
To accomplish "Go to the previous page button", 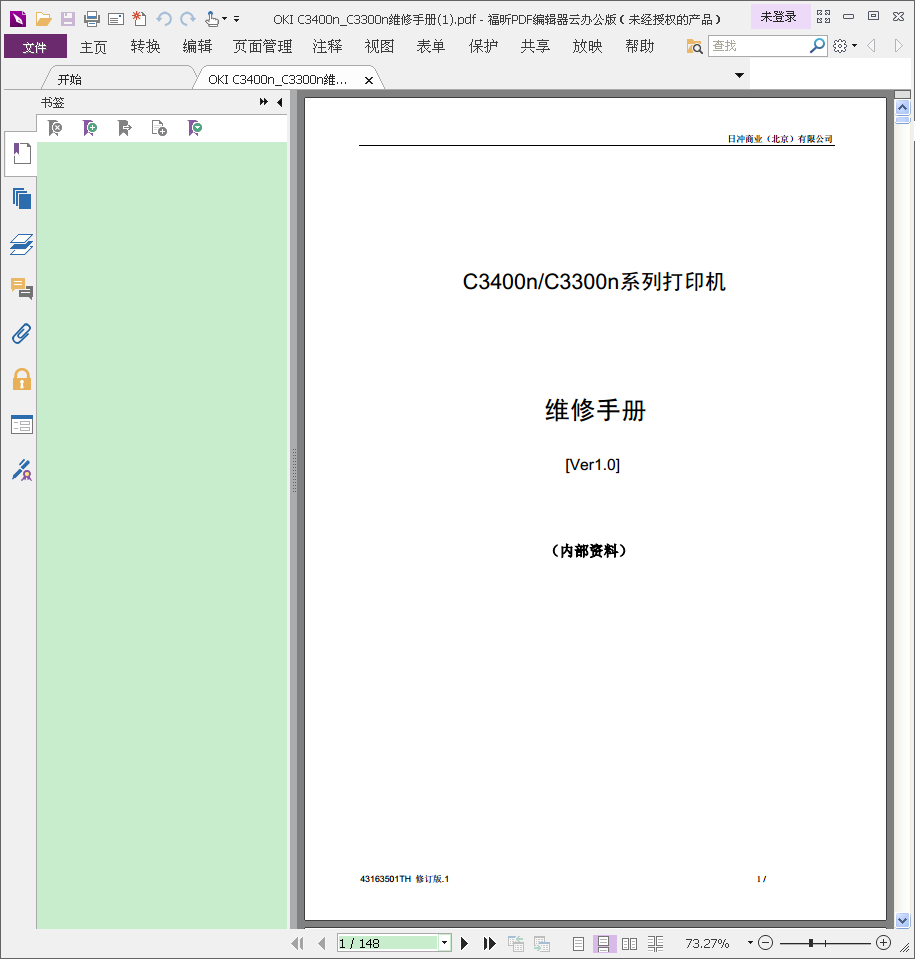I will point(322,943).
